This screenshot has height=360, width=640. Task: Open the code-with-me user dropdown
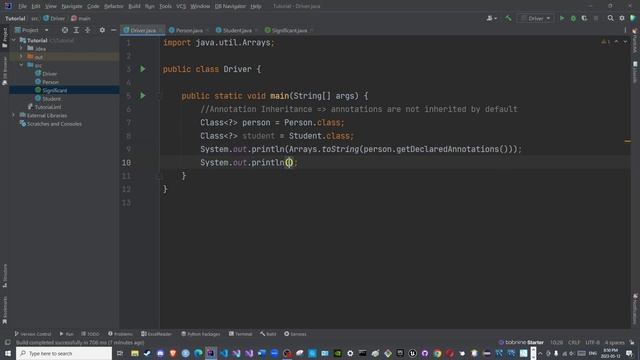click(491, 18)
